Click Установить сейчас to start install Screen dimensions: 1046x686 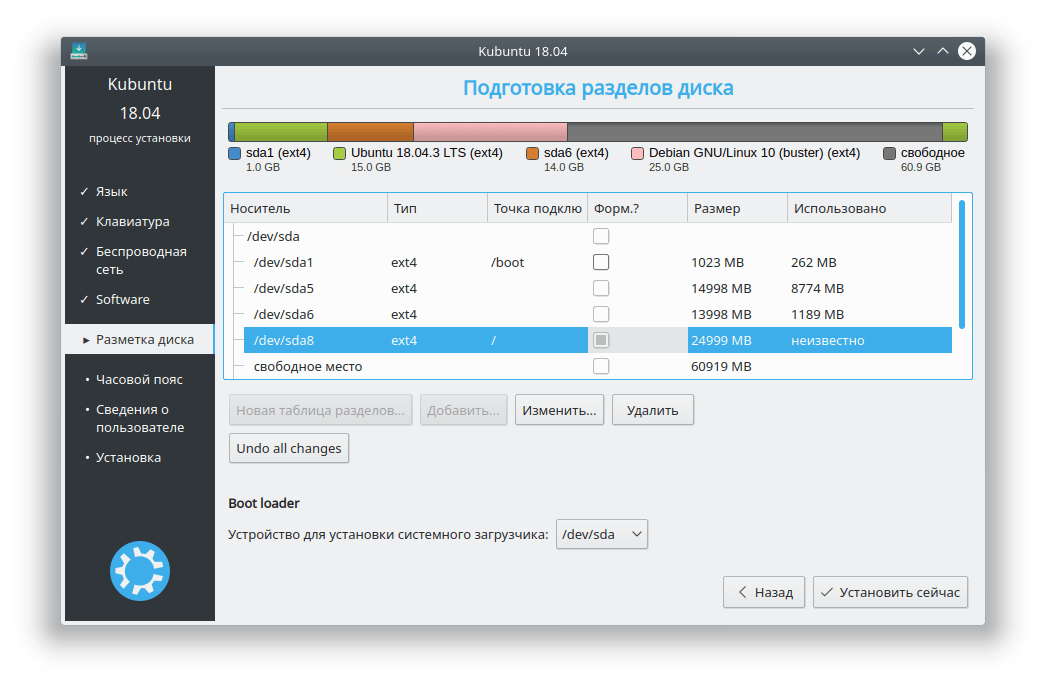(x=890, y=592)
